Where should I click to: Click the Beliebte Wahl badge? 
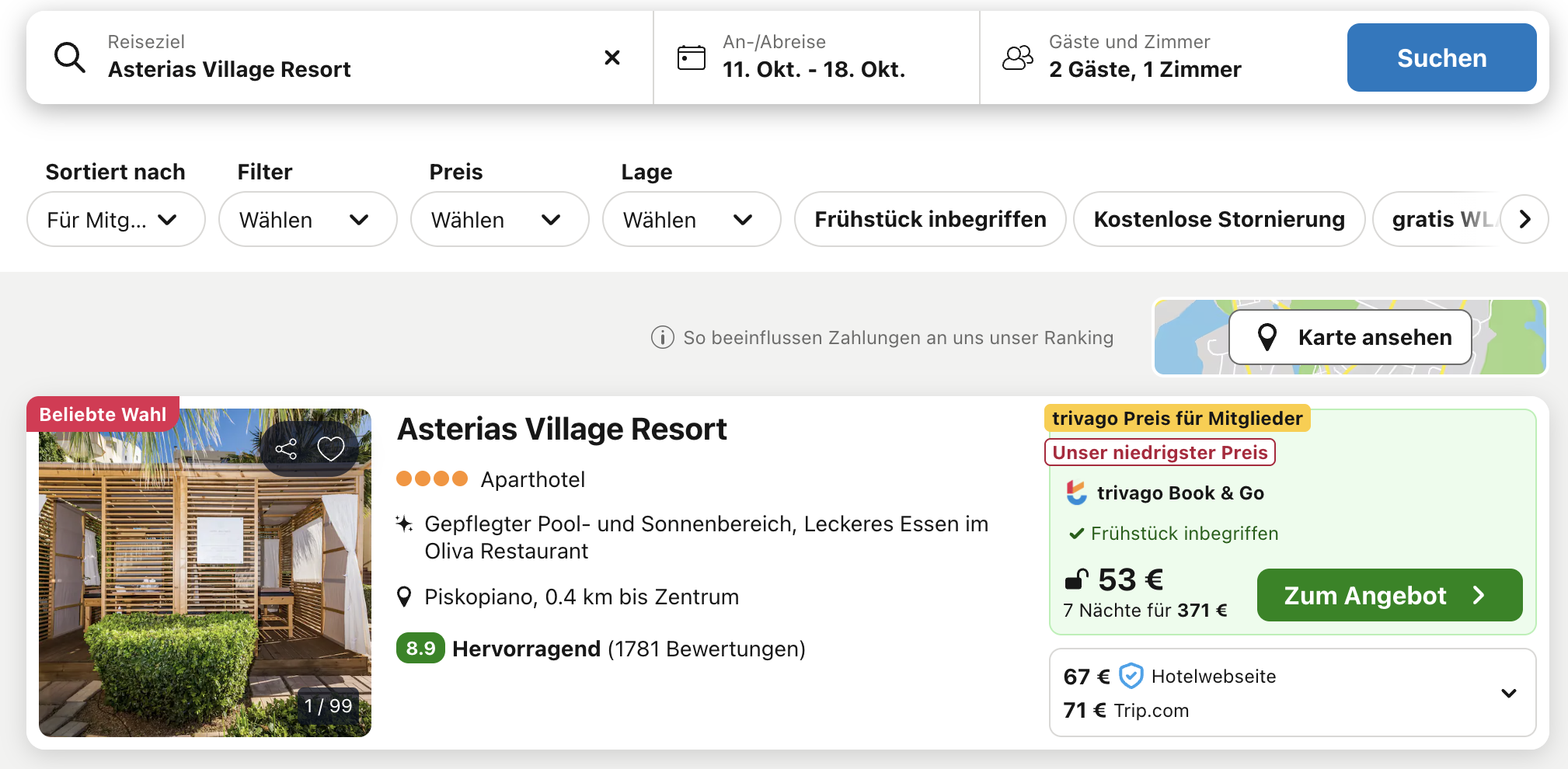103,414
